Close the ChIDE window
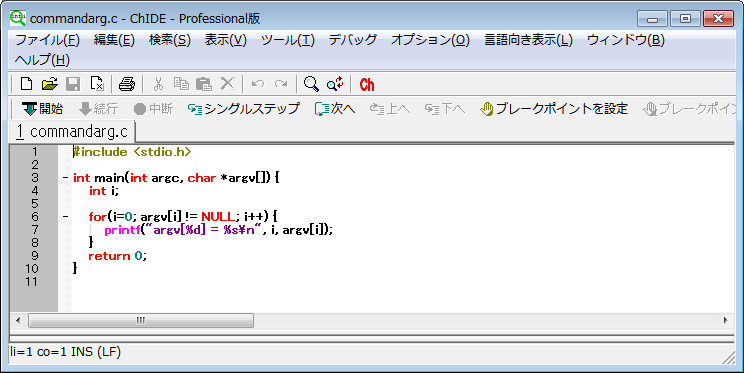Image resolution: width=744 pixels, height=373 pixels. [x=718, y=19]
